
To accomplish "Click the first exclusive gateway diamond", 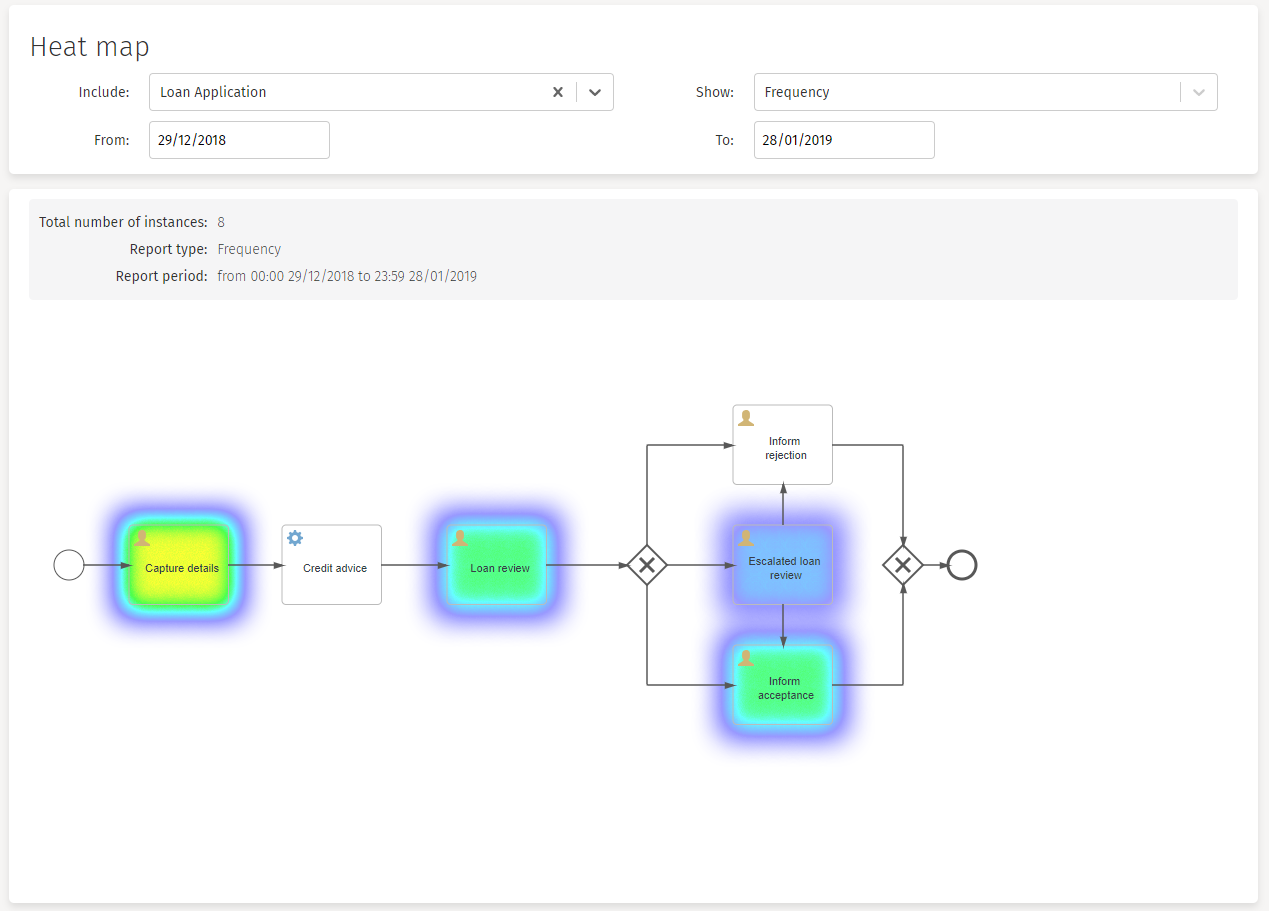I will tap(647, 565).
